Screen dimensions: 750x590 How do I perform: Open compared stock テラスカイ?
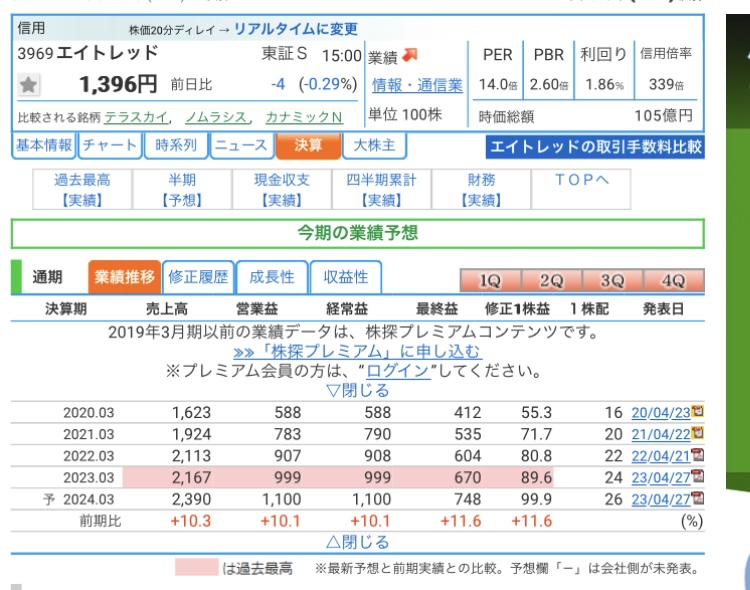136,117
